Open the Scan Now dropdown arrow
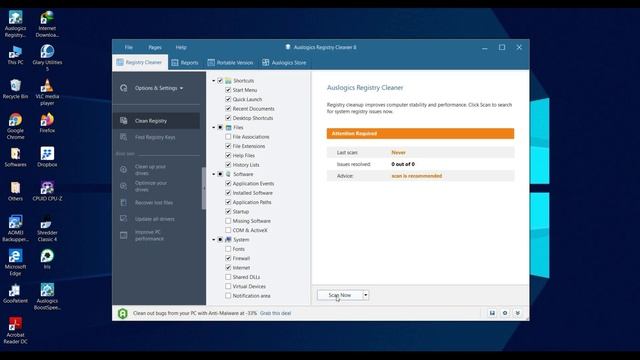Image resolution: width=640 pixels, height=360 pixels. [366, 295]
